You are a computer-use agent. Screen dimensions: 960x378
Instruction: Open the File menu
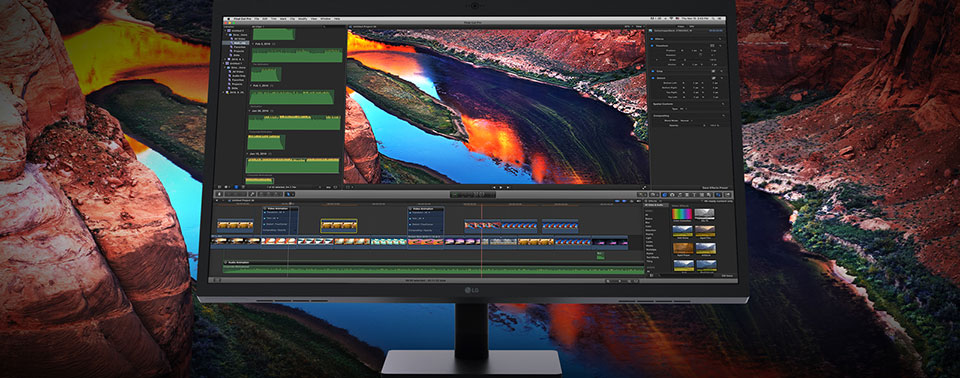coord(257,19)
